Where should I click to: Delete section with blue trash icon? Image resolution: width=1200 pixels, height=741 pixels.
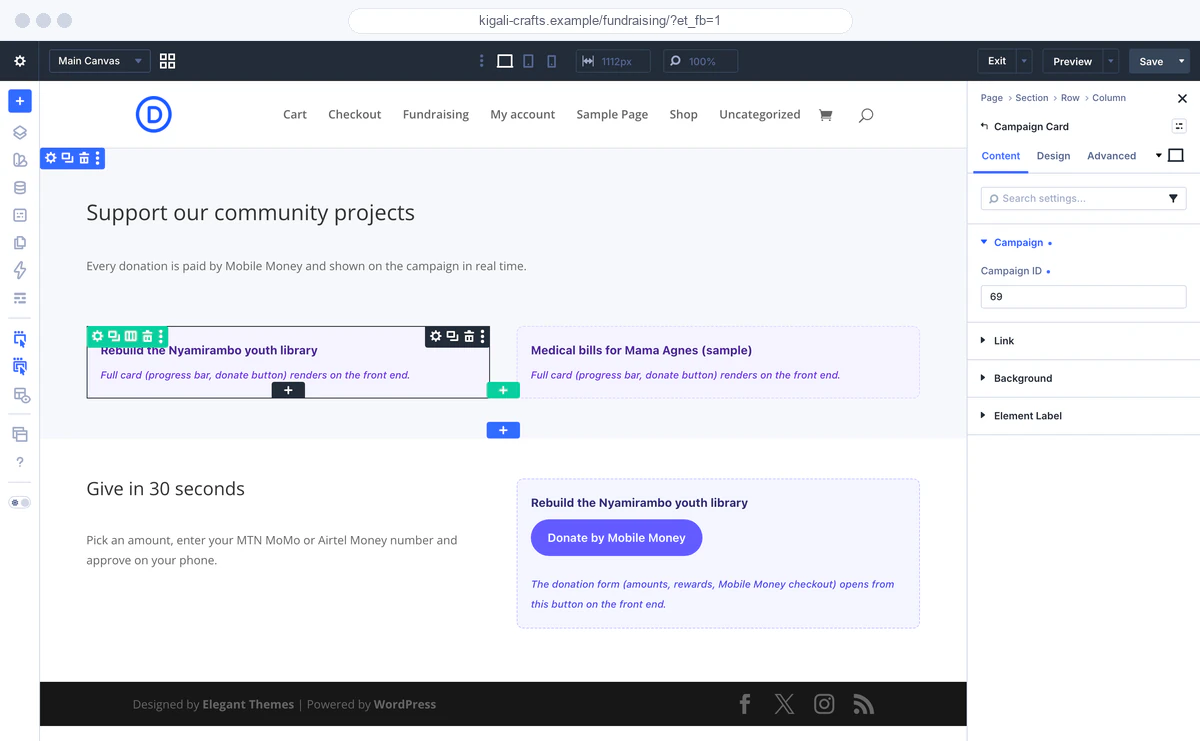pyautogui.click(x=84, y=158)
